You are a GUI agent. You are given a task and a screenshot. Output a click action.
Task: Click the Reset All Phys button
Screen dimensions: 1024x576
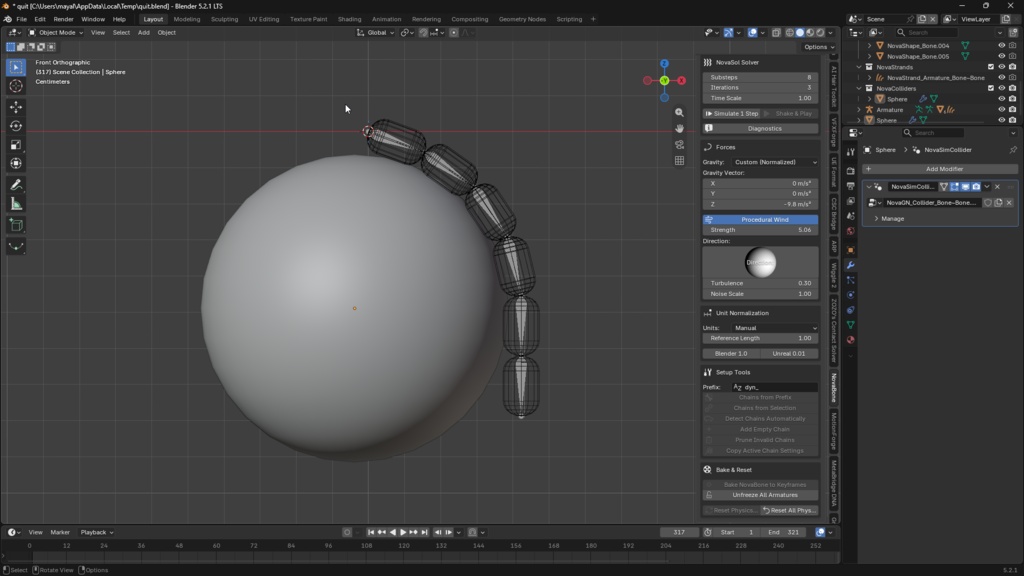tap(790, 511)
